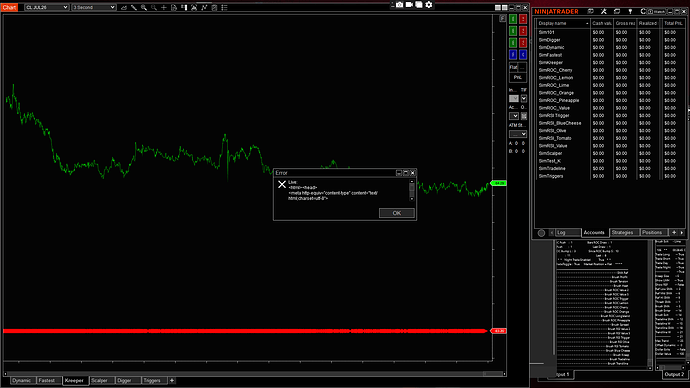
Task: Open capture settings gear icon
Action: [429, 4]
